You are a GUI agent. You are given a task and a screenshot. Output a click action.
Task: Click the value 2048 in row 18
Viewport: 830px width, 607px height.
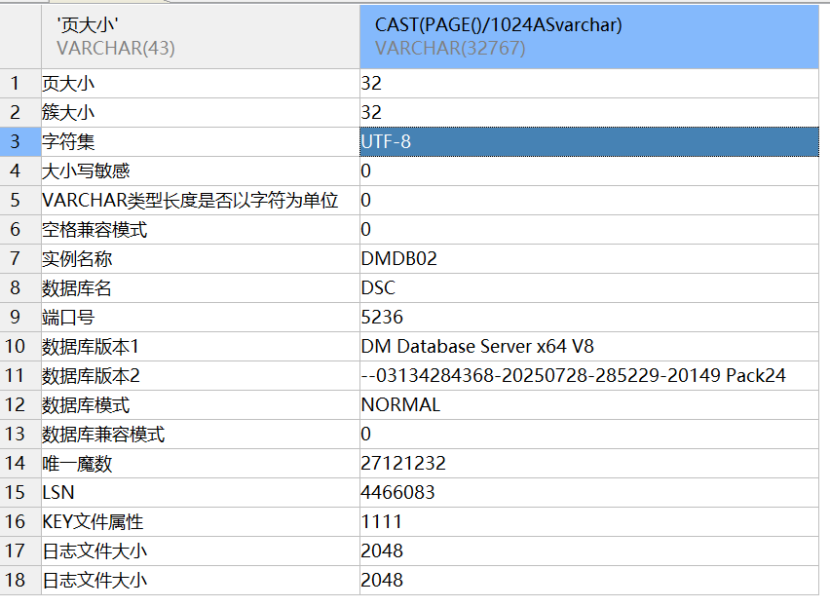tap(589, 580)
